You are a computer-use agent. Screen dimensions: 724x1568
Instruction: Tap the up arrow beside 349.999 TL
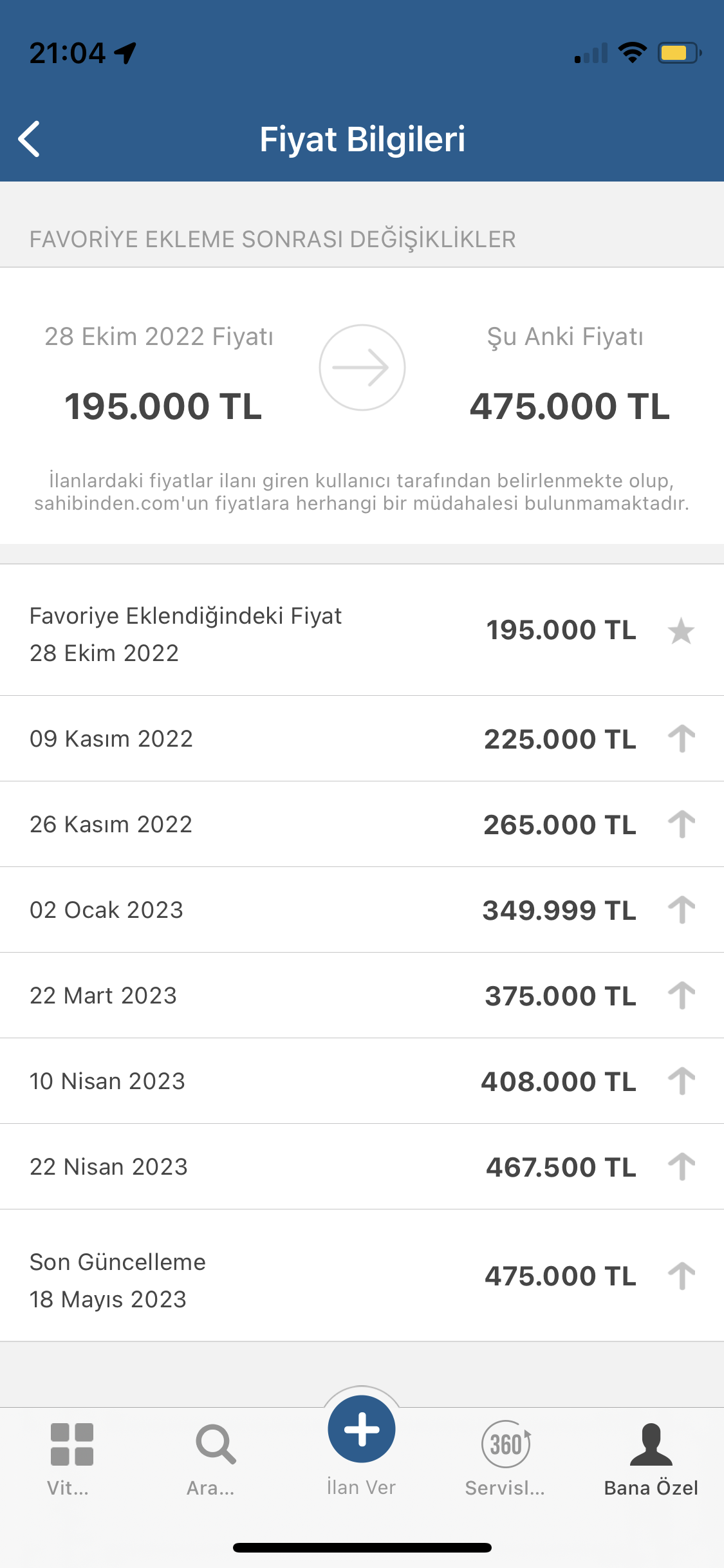click(x=682, y=910)
